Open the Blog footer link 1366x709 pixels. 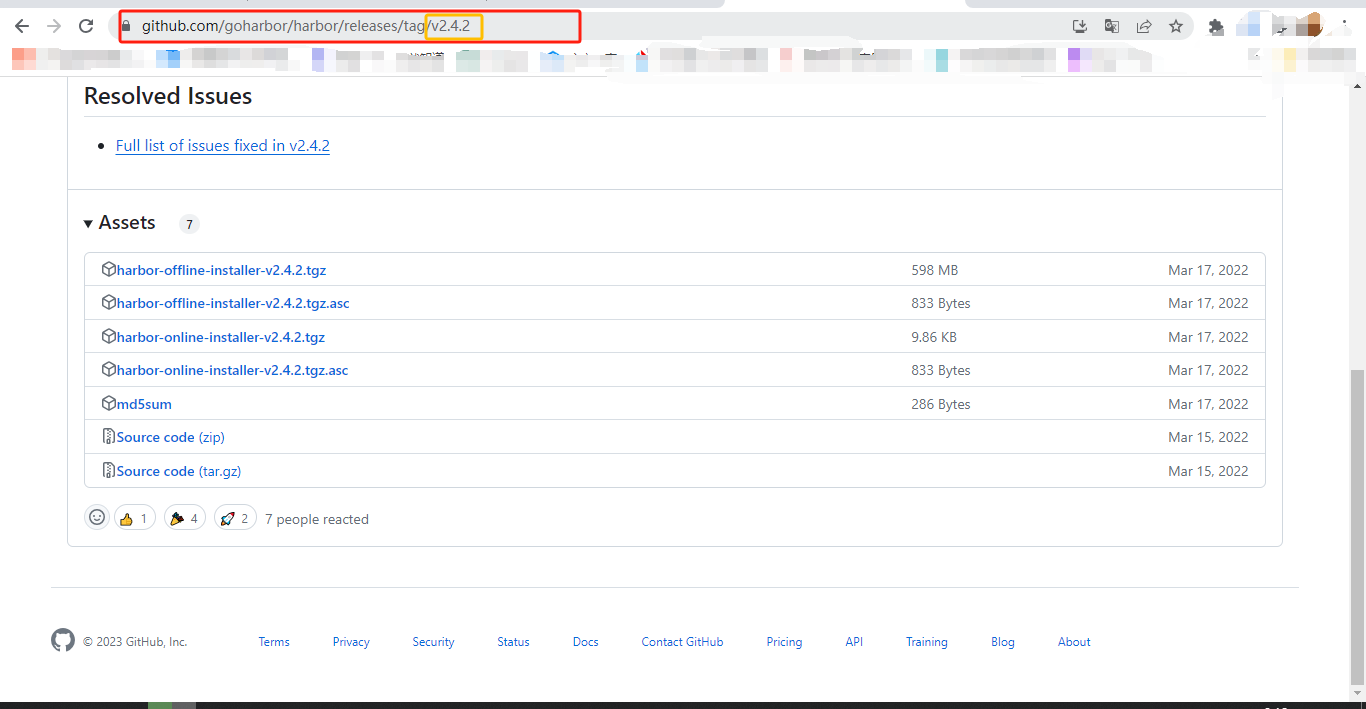[x=1003, y=642]
